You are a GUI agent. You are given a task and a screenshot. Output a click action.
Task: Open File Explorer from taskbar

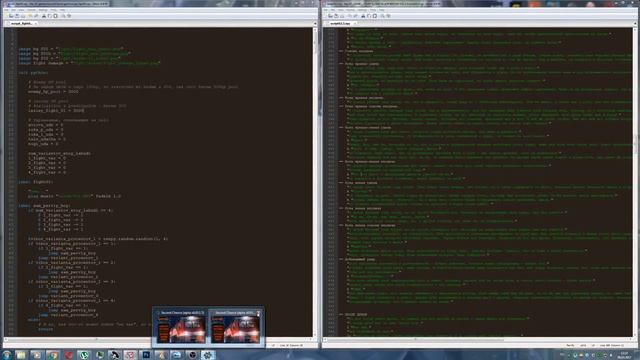(21, 355)
